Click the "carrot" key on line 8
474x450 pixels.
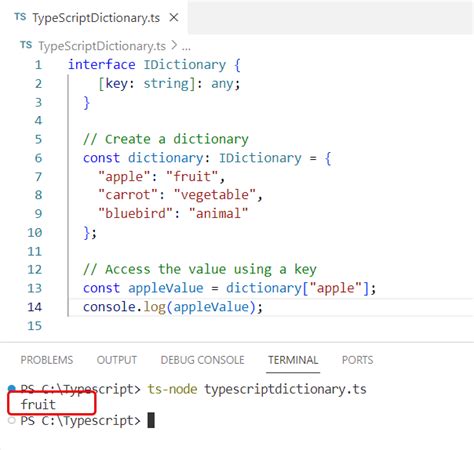[128, 194]
